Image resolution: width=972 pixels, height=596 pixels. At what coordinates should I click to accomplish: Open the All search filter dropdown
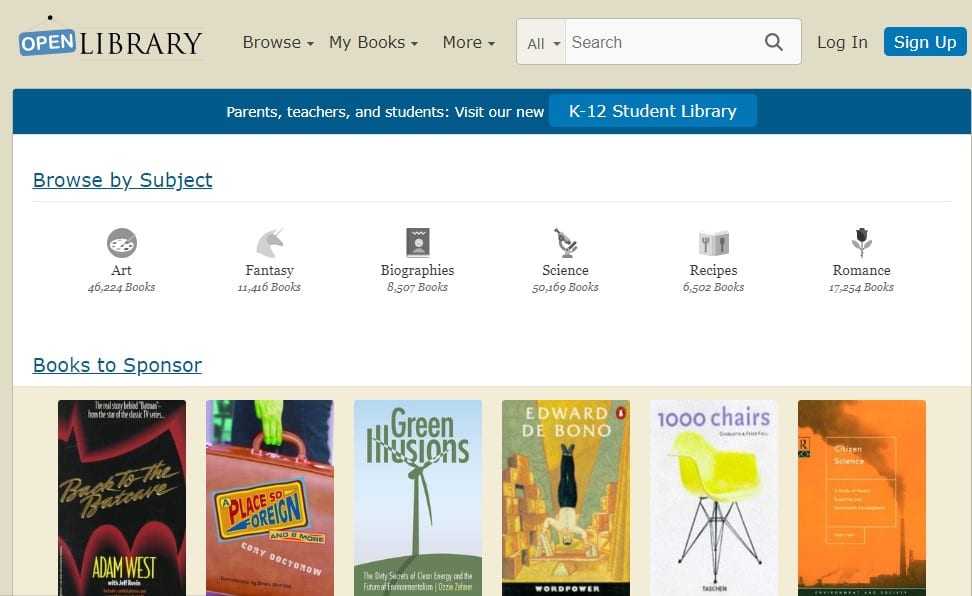[543, 43]
